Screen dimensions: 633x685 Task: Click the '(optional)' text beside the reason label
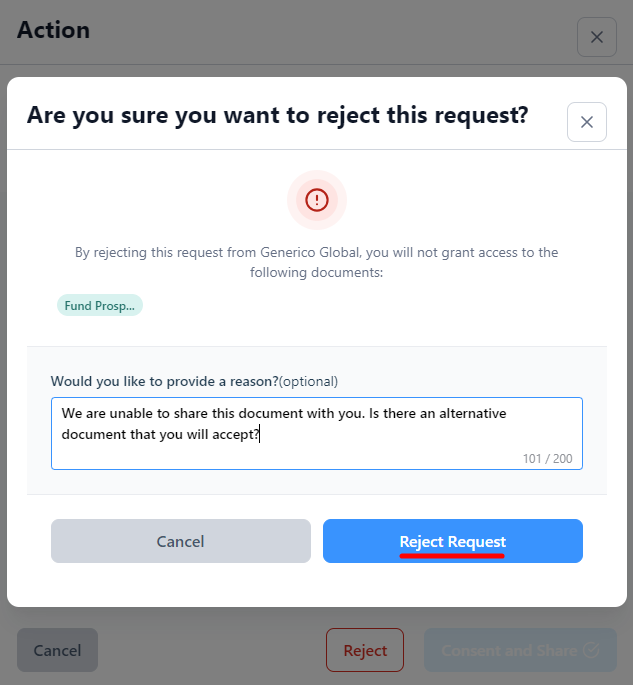pyautogui.click(x=308, y=381)
